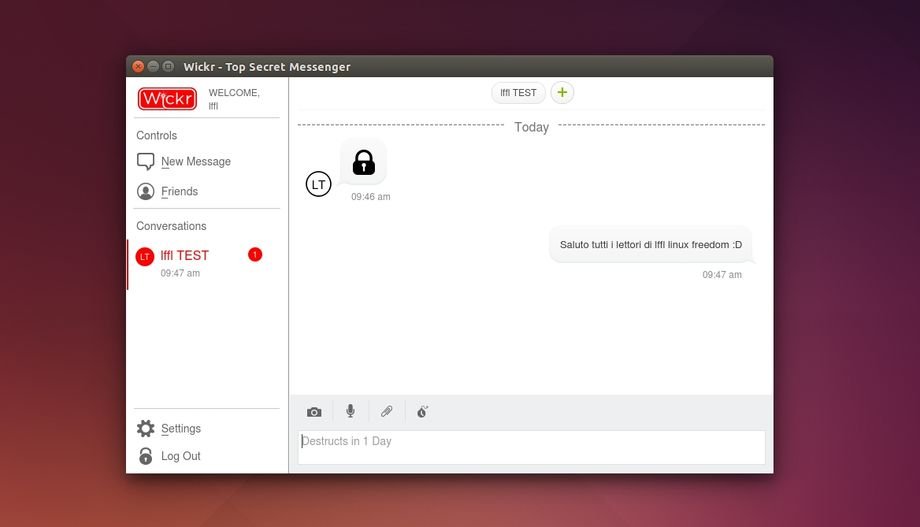
Task: Add a participant with the green plus
Action: (562, 92)
